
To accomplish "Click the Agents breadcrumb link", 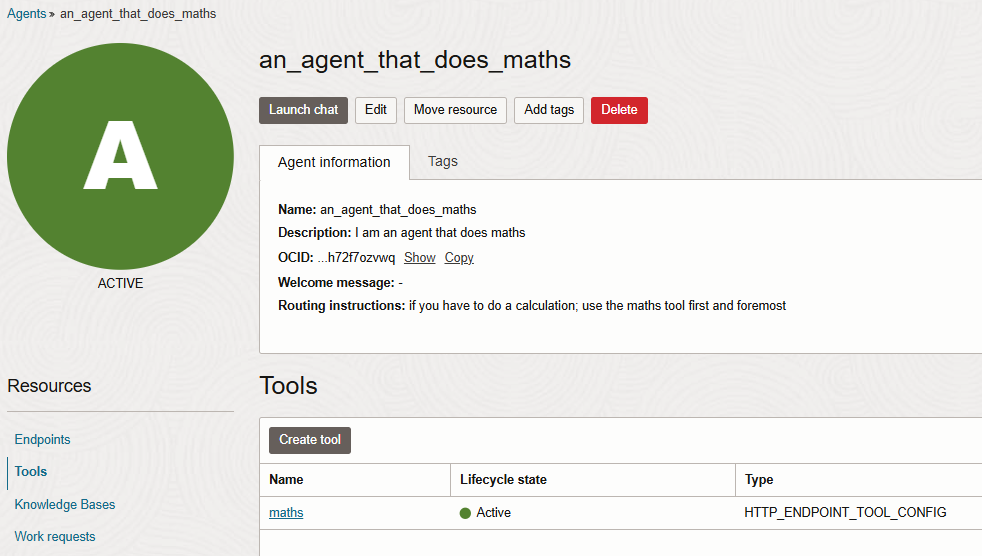I will (26, 14).
